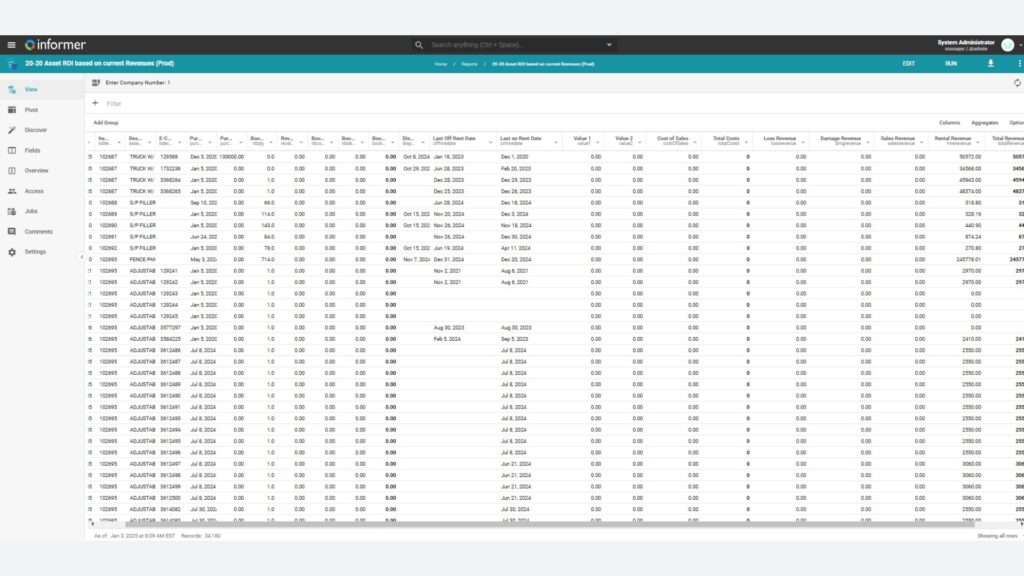The height and width of the screenshot is (576, 1024).
Task: Open the Jobs sidebar item
Action: pyautogui.click(x=31, y=211)
